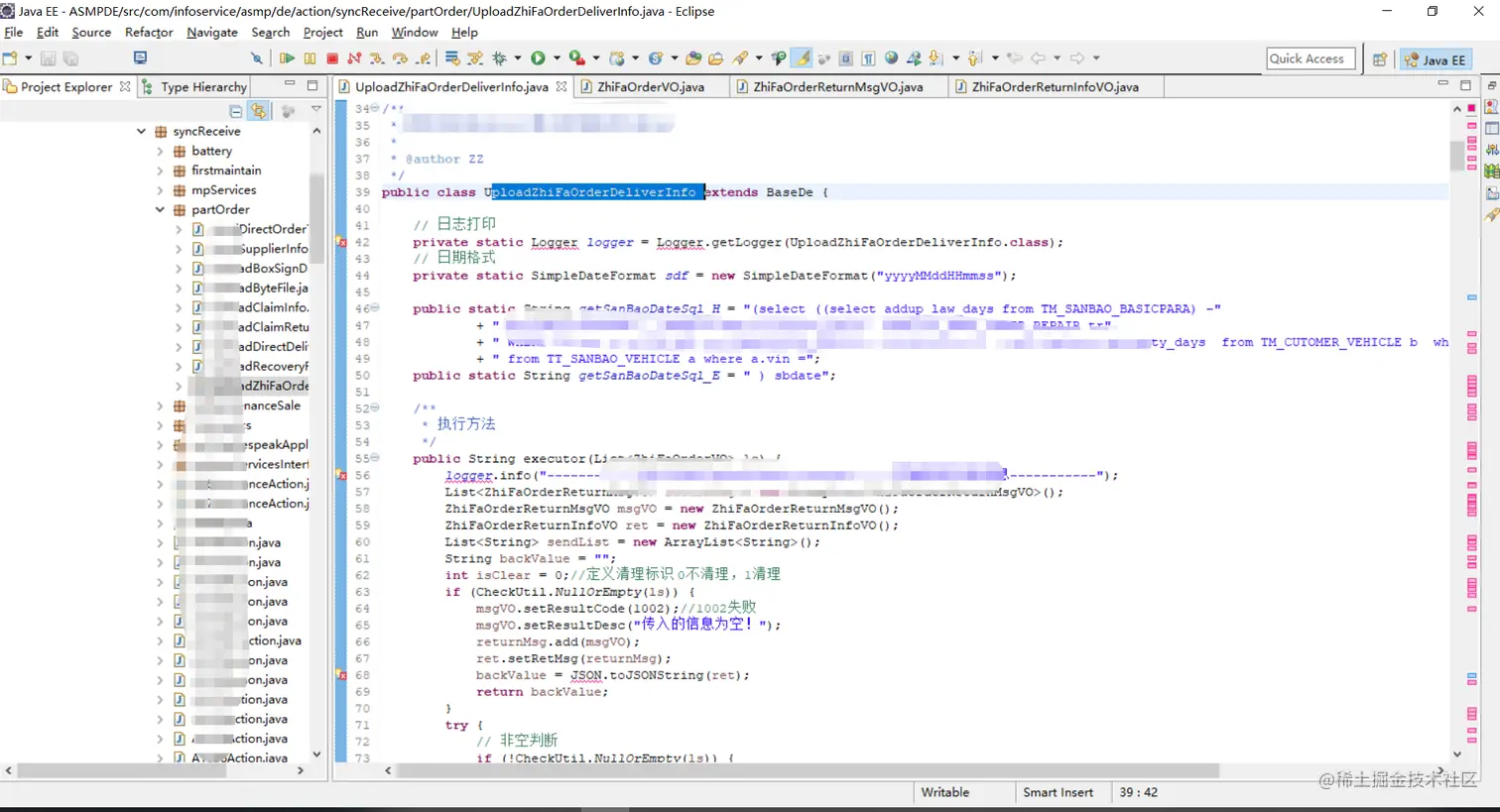1500x812 pixels.
Task: Collapse the comment fold at line 34
Action: 375,109
